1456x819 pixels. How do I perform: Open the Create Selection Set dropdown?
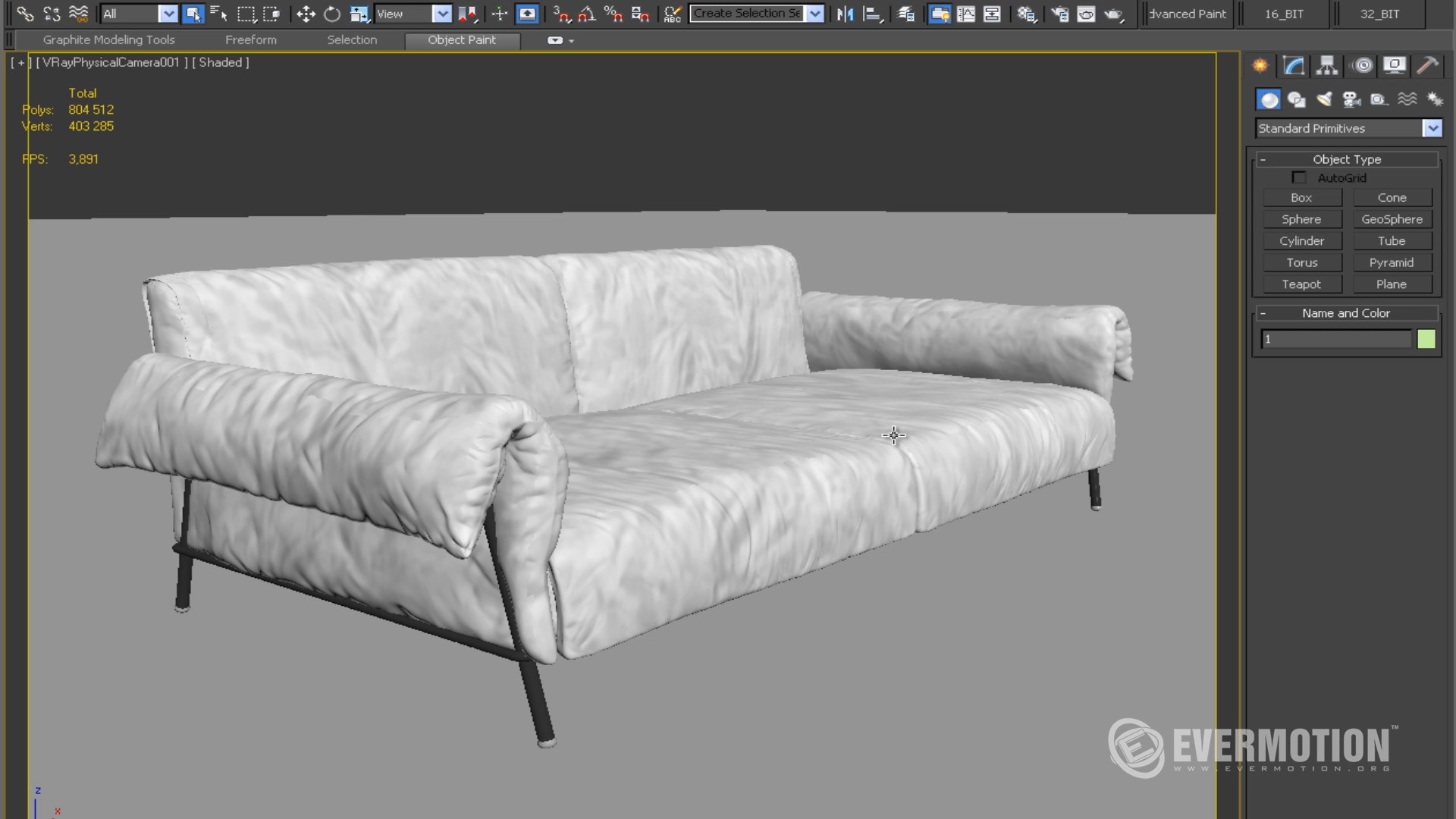pyautogui.click(x=814, y=14)
